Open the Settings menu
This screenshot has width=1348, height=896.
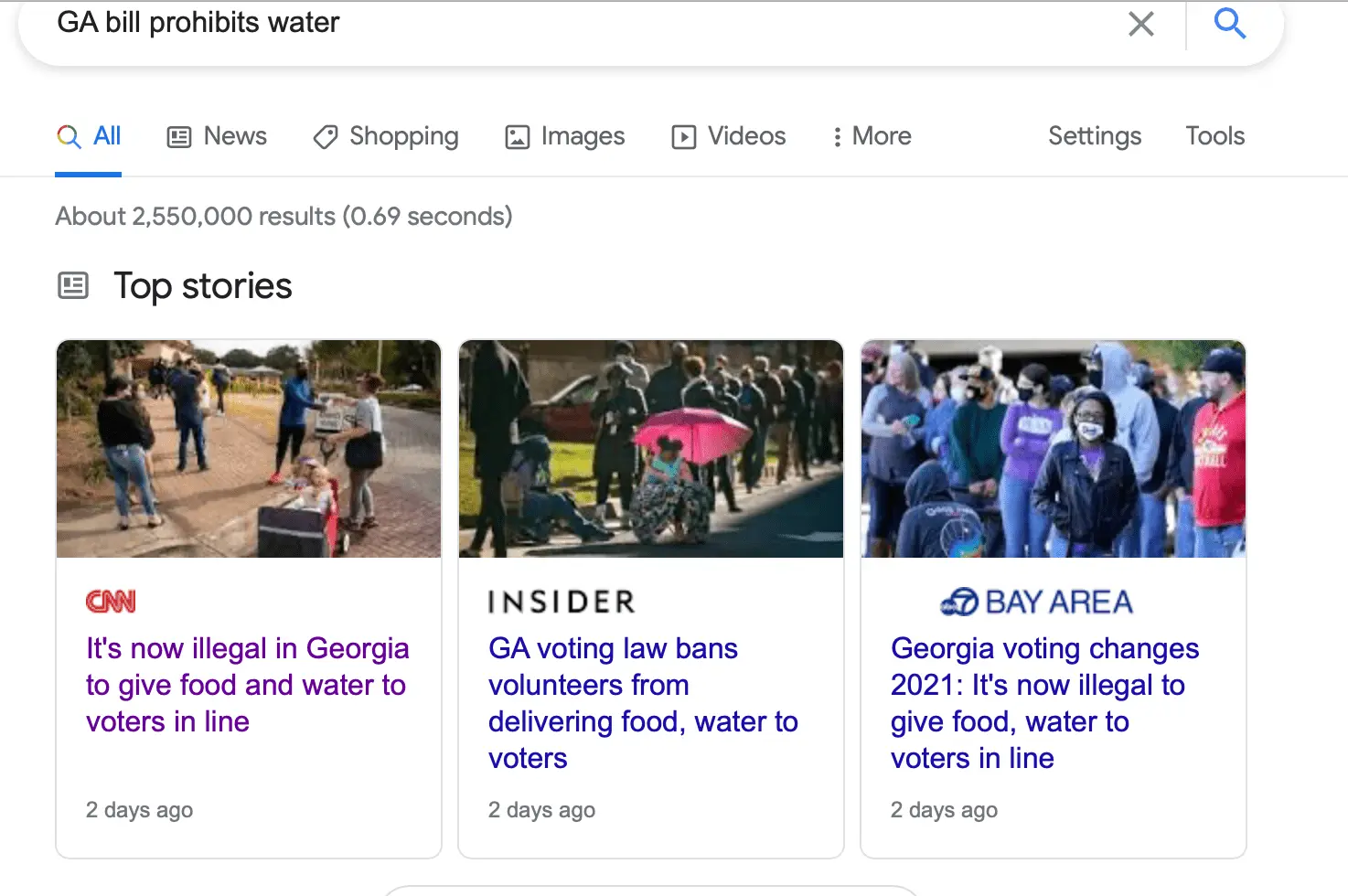pos(1095,136)
